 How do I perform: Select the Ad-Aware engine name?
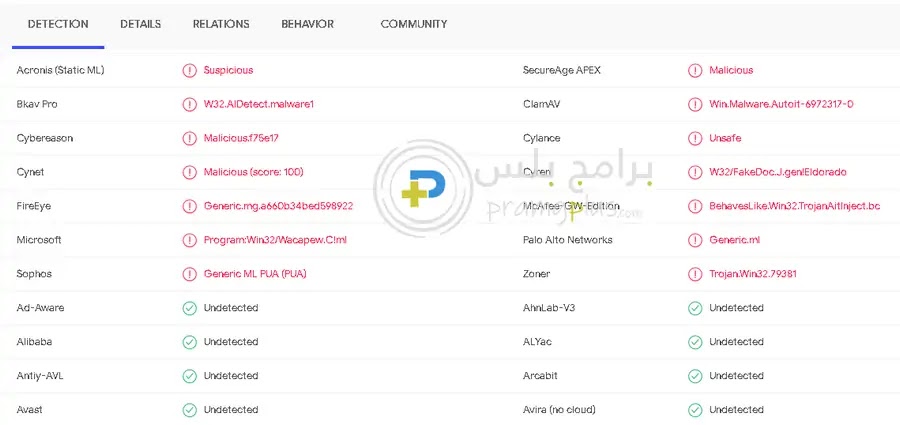[40, 307]
